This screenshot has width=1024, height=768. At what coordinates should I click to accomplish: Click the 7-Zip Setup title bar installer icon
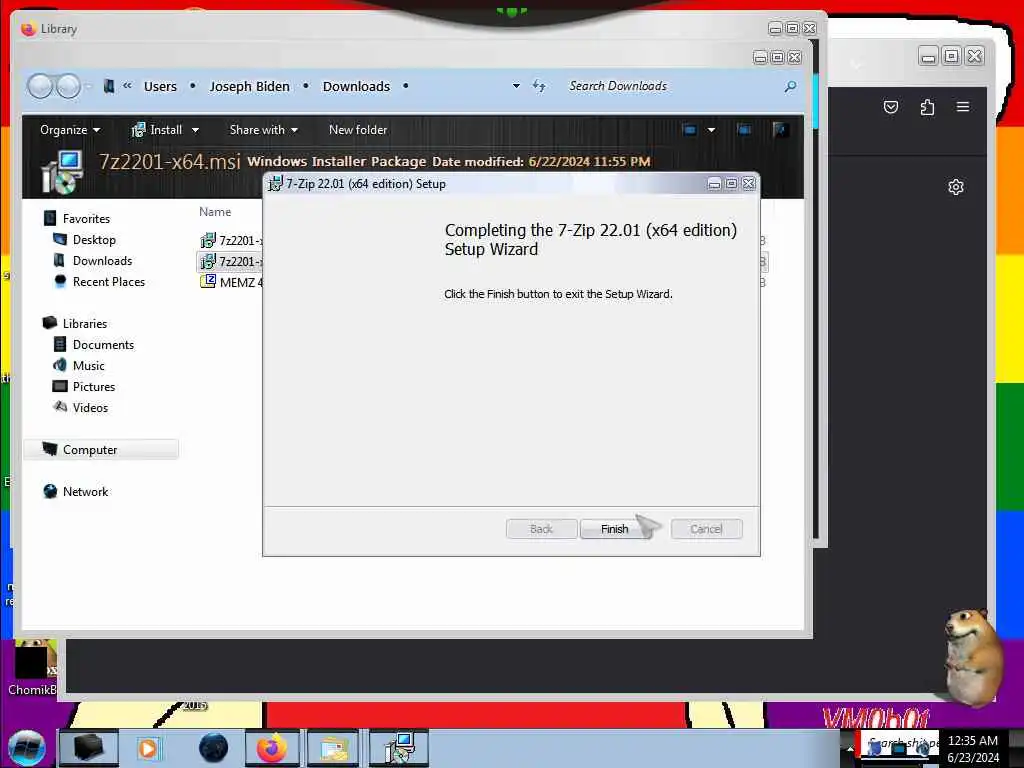point(276,184)
